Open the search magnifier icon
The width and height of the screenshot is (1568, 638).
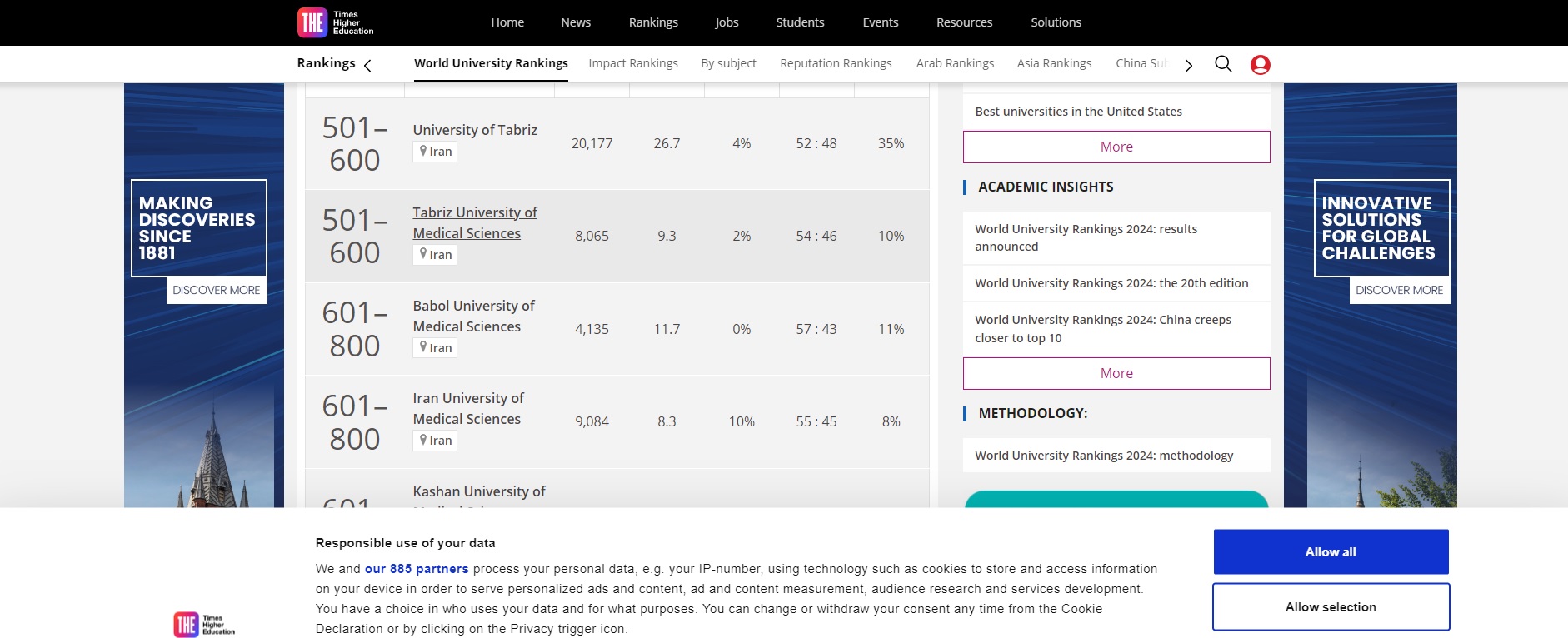click(1222, 64)
